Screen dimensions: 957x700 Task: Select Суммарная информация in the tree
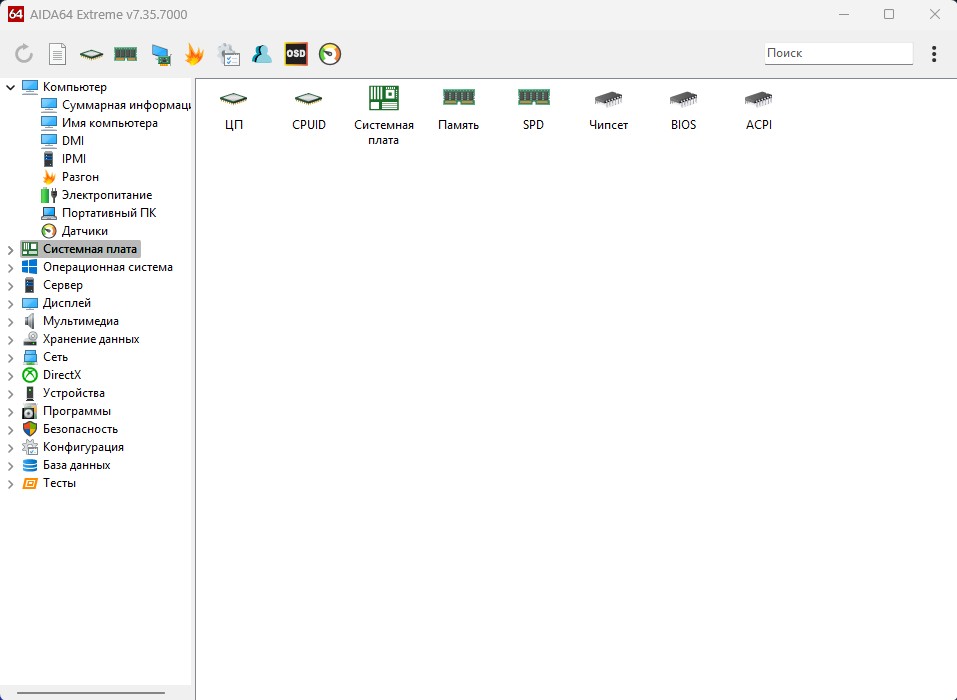point(116,105)
